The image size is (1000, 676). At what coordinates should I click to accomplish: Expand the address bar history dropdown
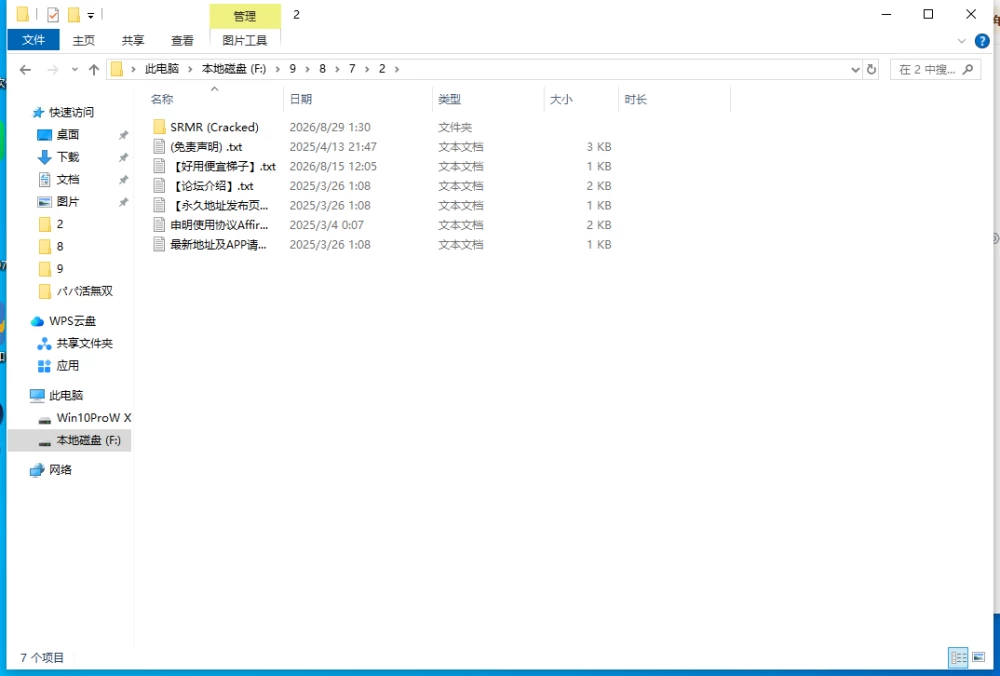tap(855, 70)
